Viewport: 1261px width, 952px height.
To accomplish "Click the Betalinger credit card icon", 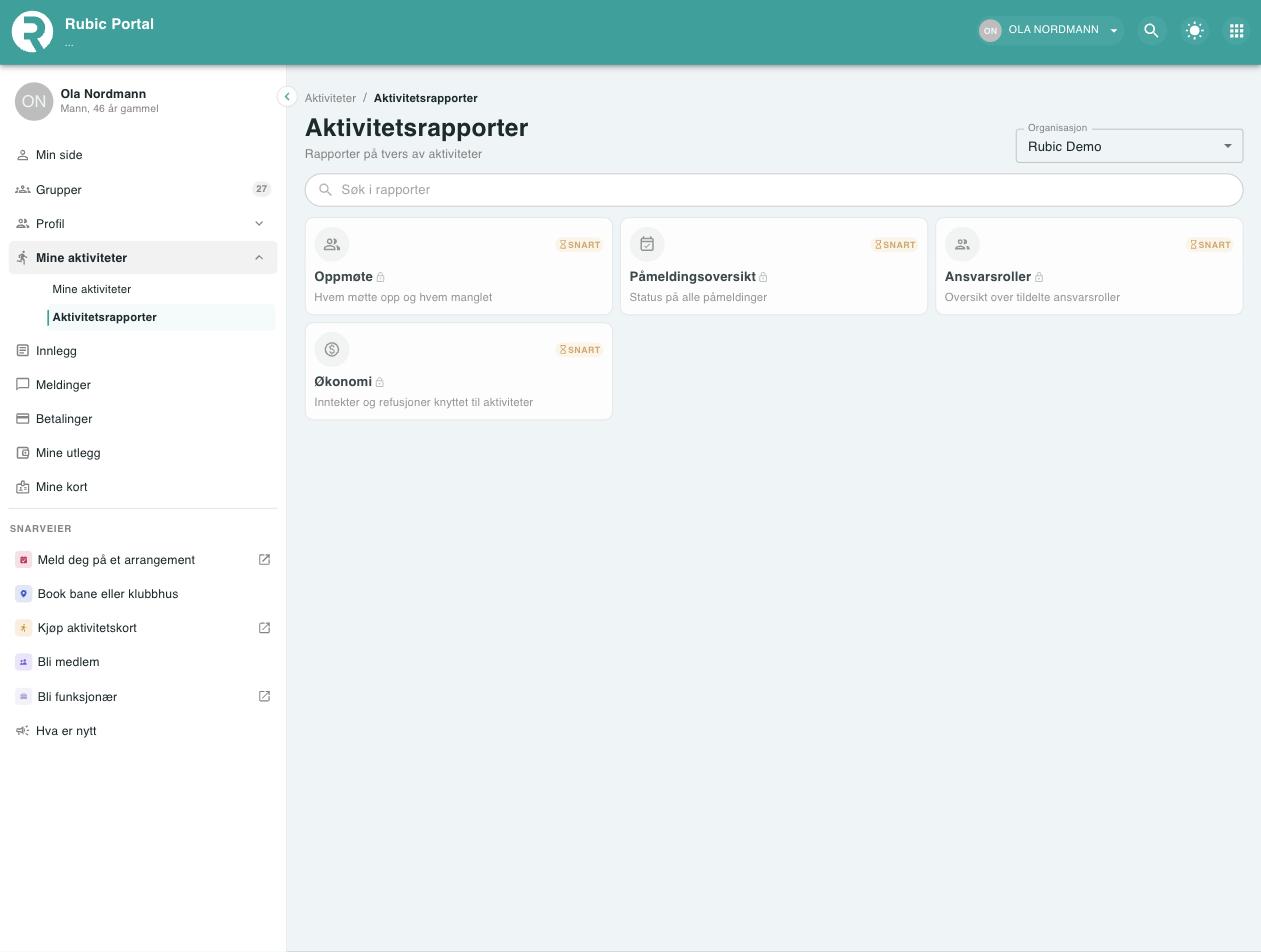I will pyautogui.click(x=23, y=418).
